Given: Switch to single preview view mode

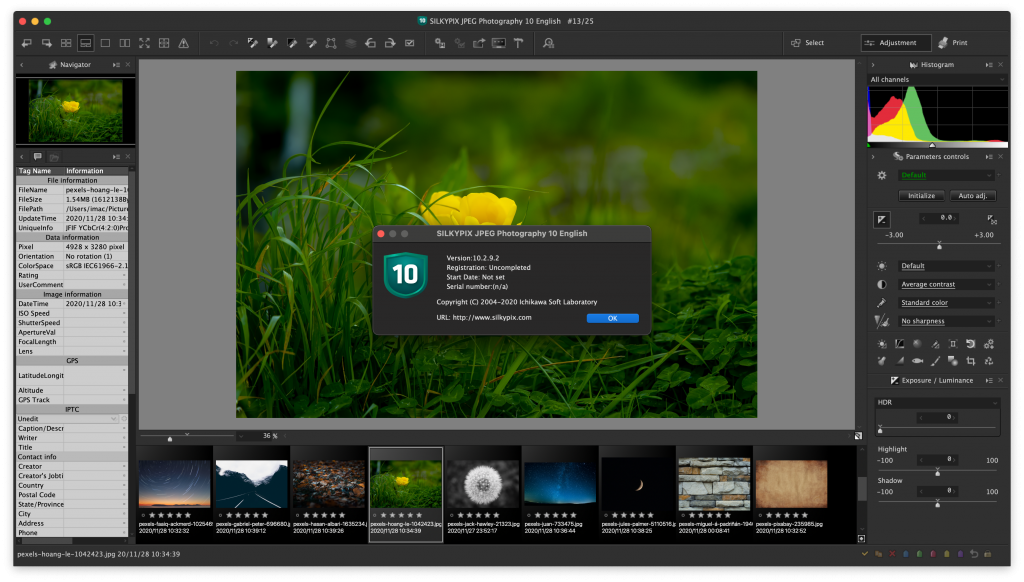Looking at the screenshot, I should coord(105,43).
